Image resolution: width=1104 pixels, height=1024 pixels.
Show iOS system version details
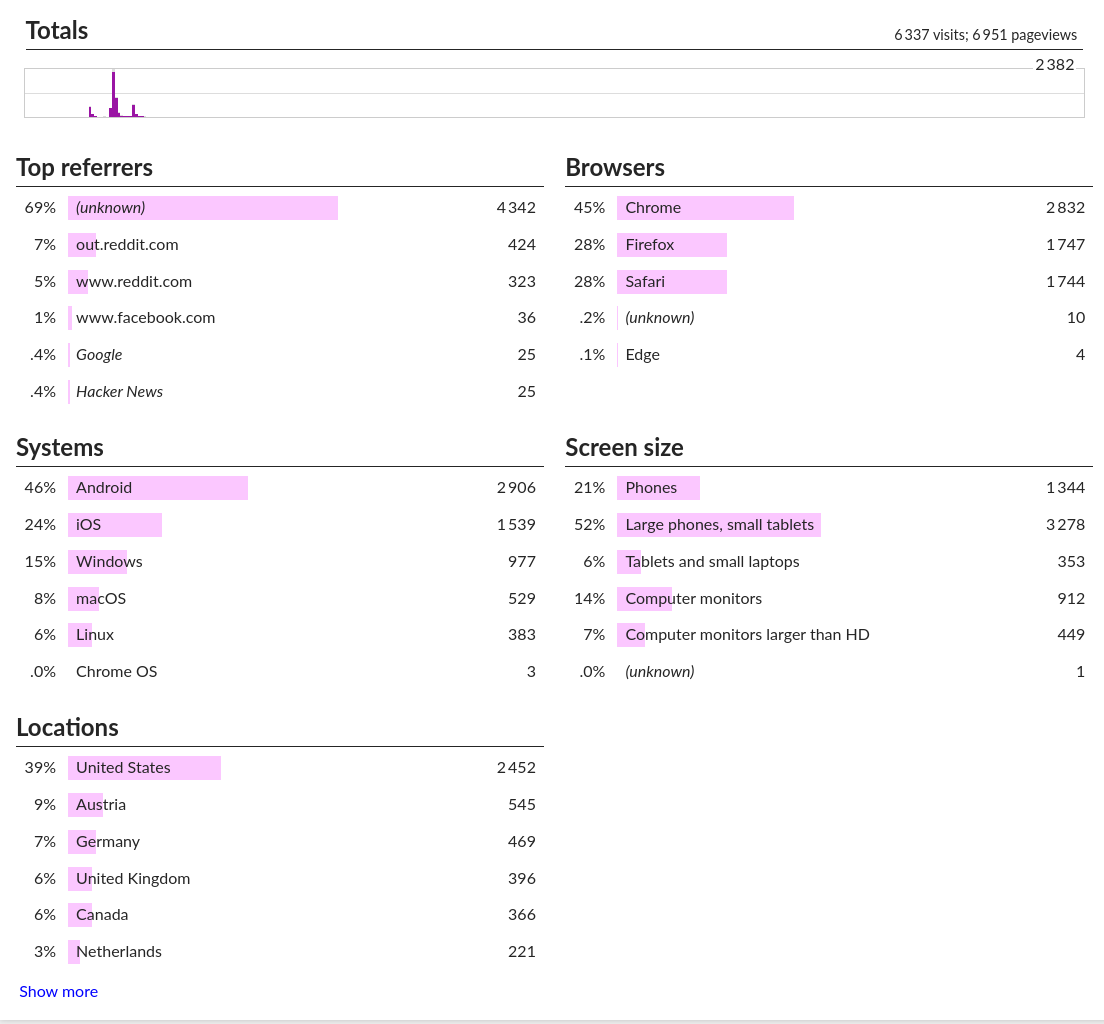(88, 525)
